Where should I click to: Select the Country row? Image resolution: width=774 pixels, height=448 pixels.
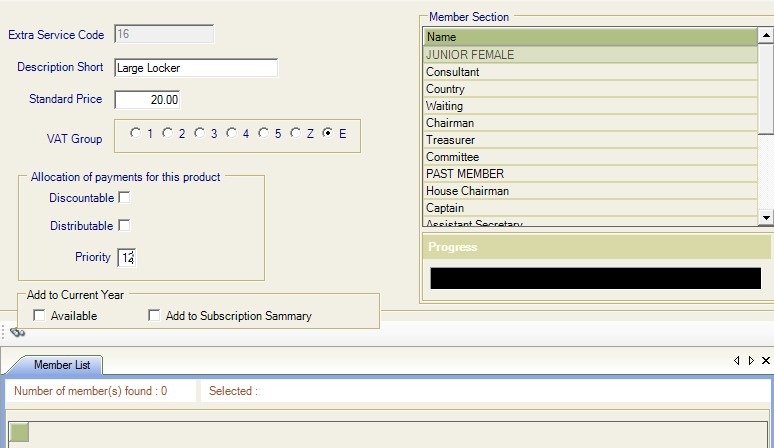590,89
